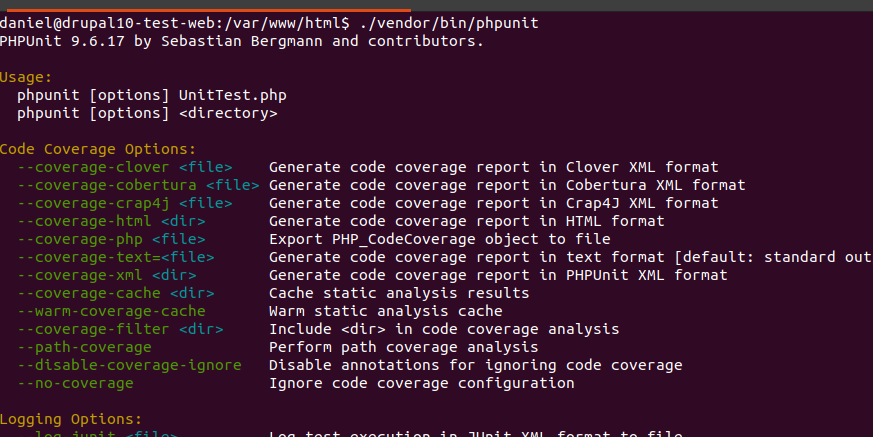Click 'Warm static analysis cache'

386,311
